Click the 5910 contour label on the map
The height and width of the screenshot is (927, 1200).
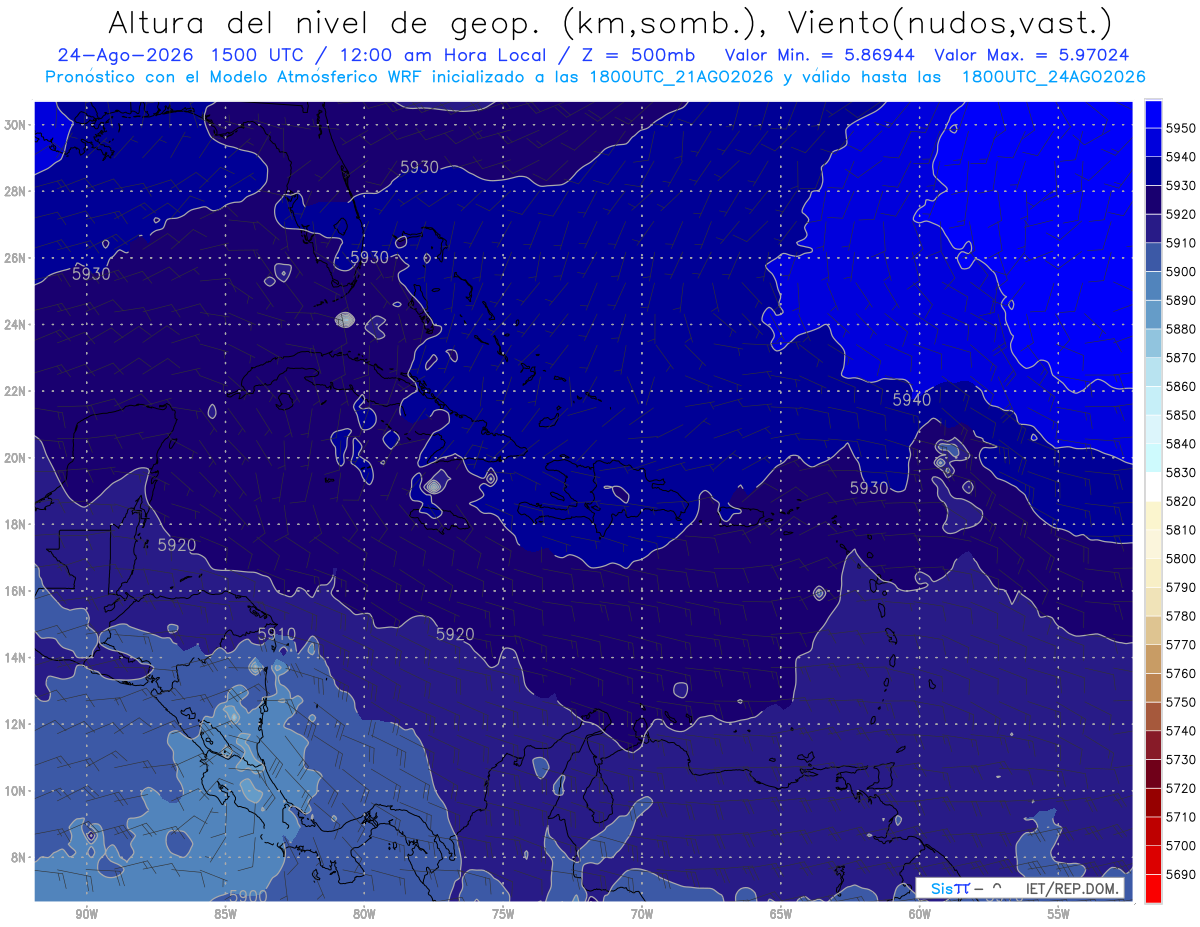coord(277,634)
